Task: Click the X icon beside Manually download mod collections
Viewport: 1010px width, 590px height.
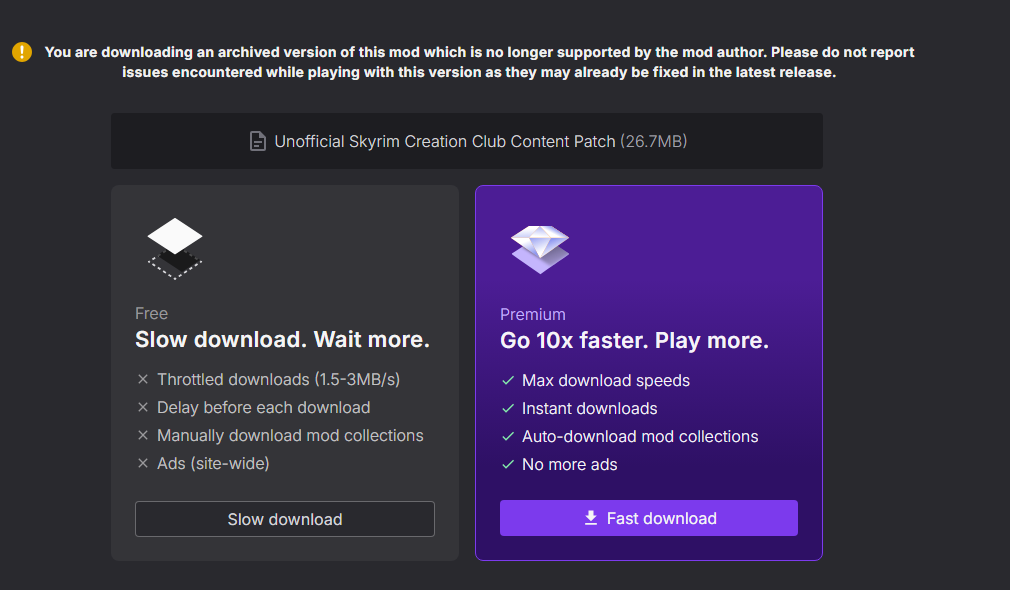Action: [x=143, y=435]
